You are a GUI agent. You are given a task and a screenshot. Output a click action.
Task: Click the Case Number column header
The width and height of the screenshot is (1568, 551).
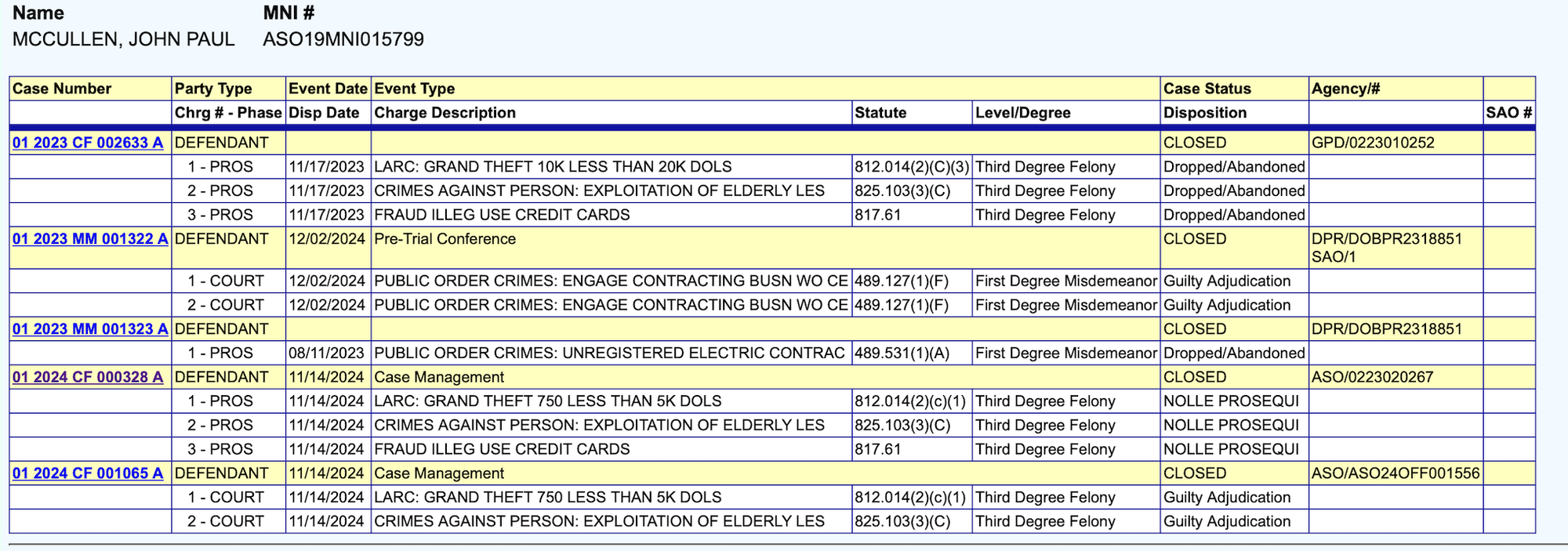point(62,89)
